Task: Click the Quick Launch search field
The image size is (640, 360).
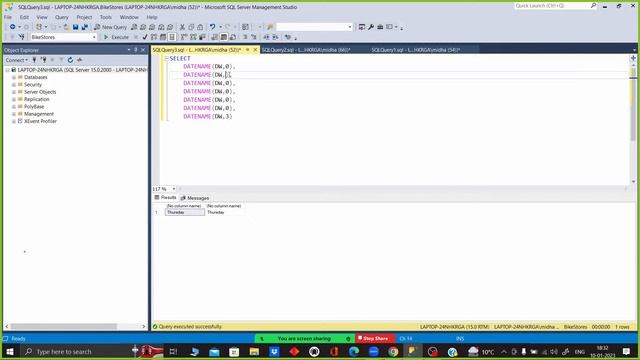Action: click(552, 6)
